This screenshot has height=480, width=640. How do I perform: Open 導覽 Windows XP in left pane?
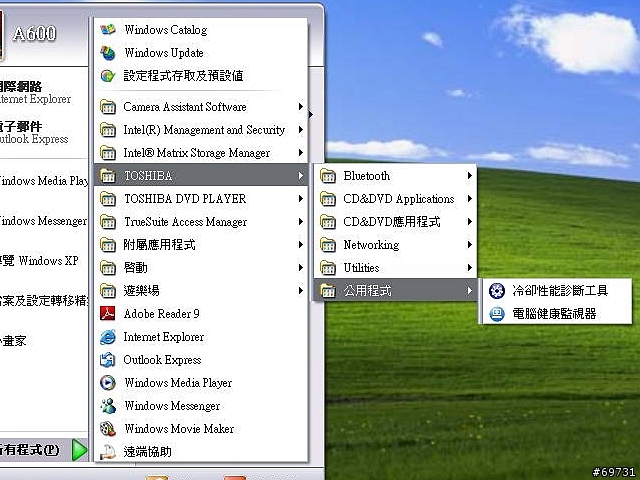click(x=41, y=260)
